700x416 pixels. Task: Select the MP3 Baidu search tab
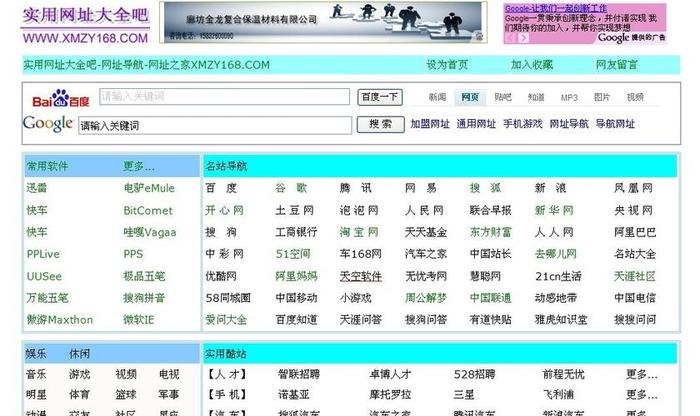[569, 98]
